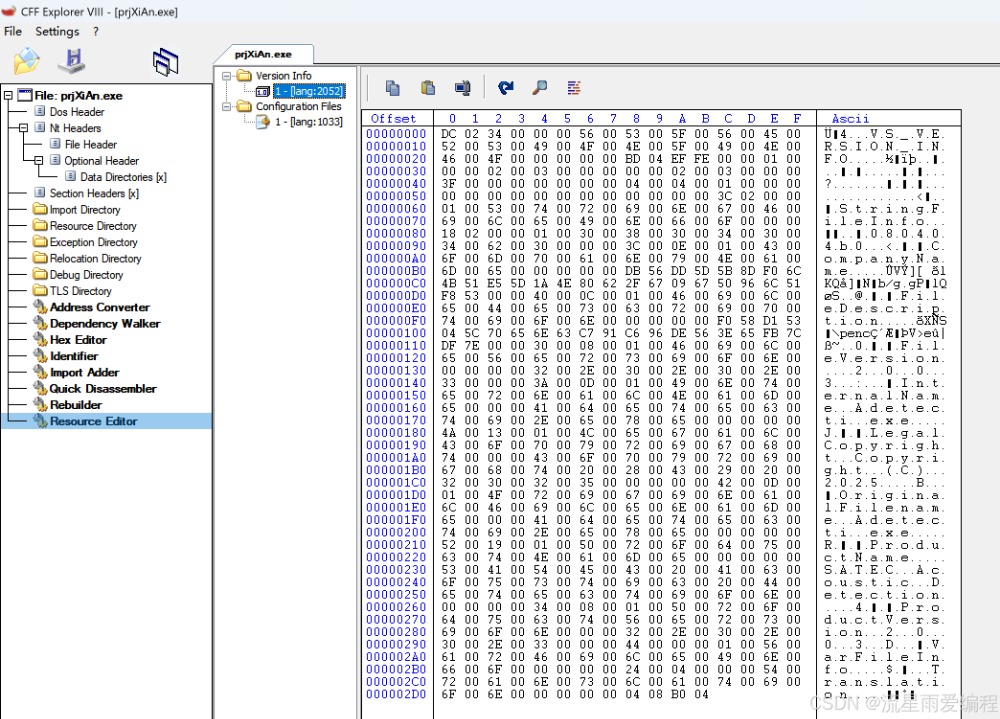The height and width of the screenshot is (719, 1000).
Task: Click the save file disk icon
Action: pos(70,62)
